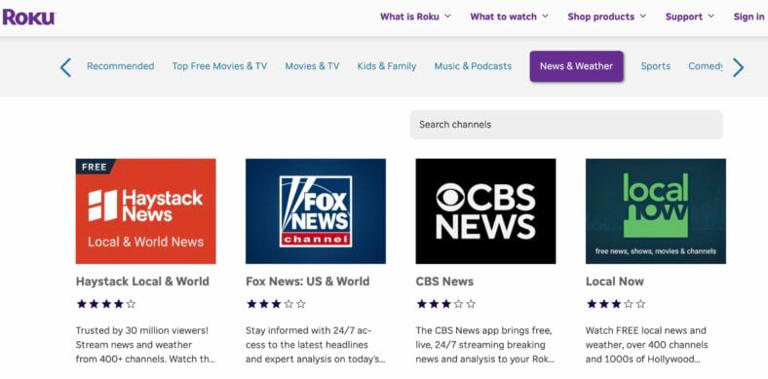Select the Top Free Movies & TV tab
Viewport: 768px width, 379px height.
click(219, 66)
